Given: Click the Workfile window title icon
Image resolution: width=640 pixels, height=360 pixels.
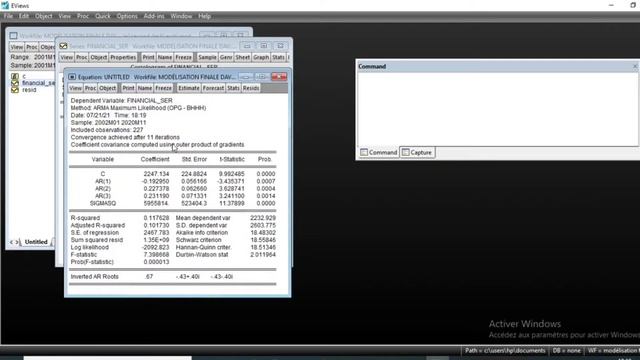Looking at the screenshot, I should 13,36.
